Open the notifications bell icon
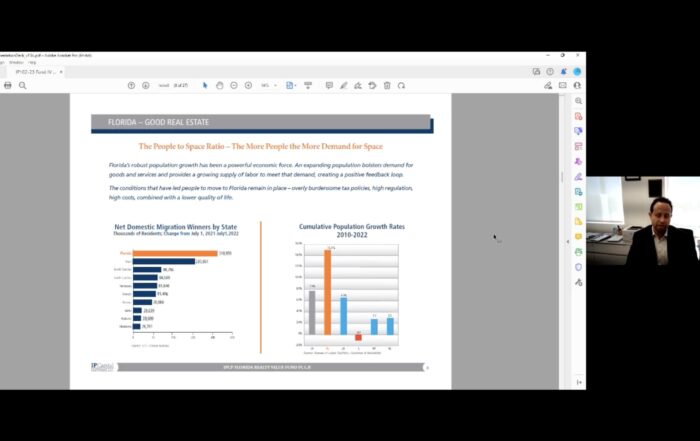This screenshot has width=700, height=441. point(563,72)
